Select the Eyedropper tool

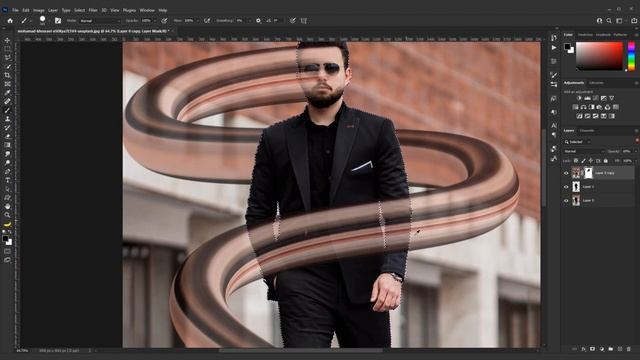7,93
